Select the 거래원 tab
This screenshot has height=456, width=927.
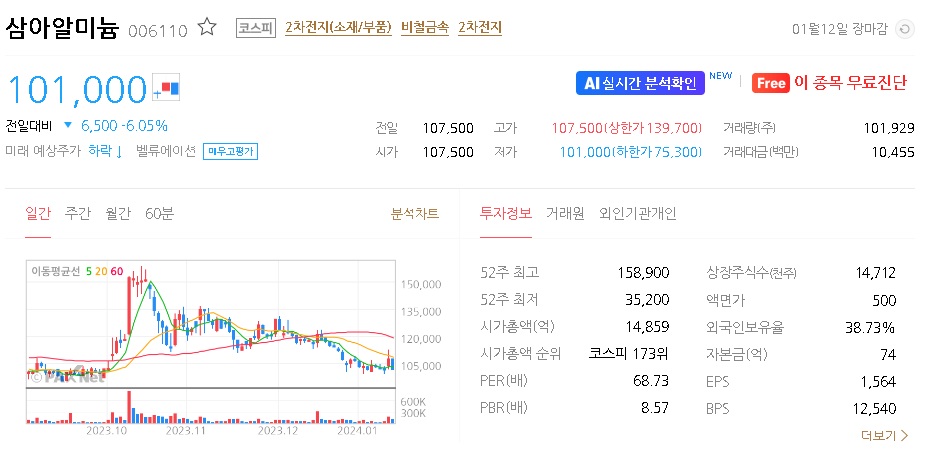(x=565, y=214)
